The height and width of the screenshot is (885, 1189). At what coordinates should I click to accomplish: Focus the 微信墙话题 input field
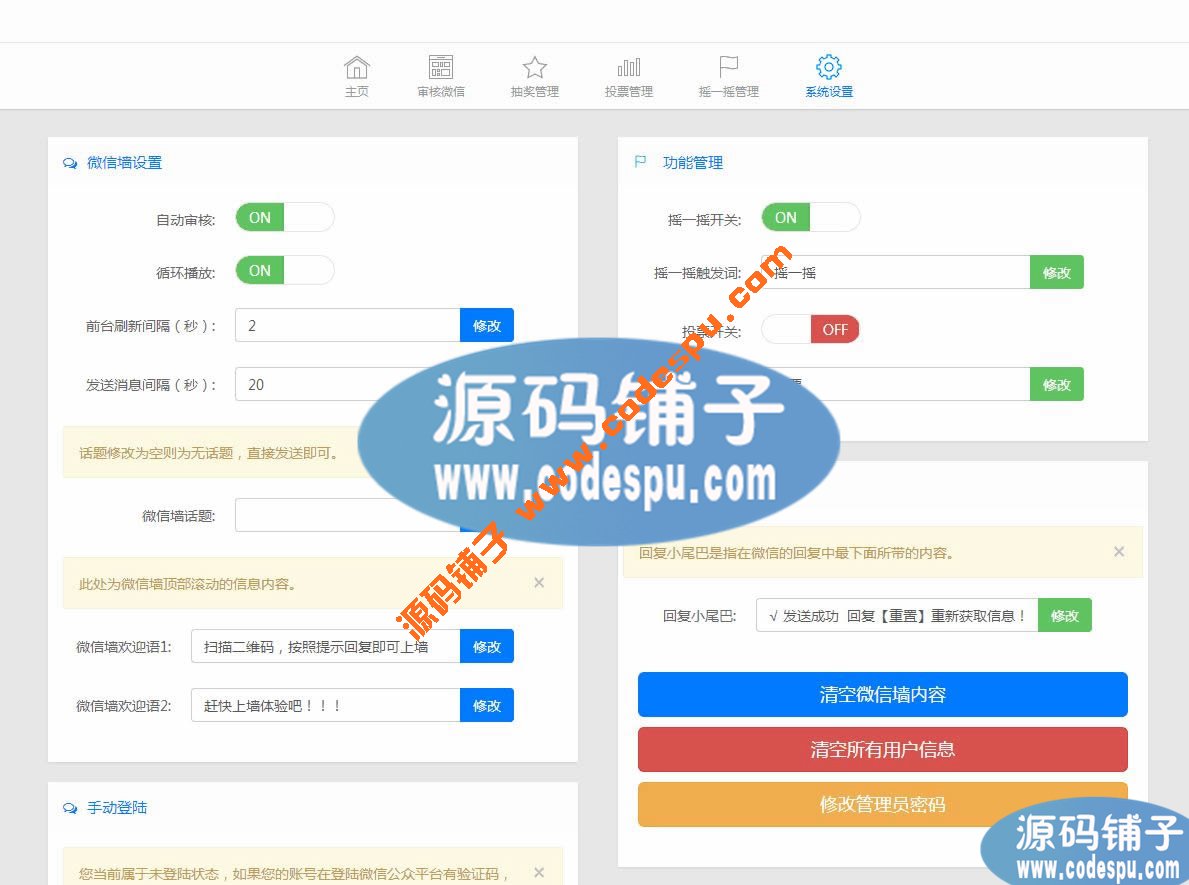point(347,515)
